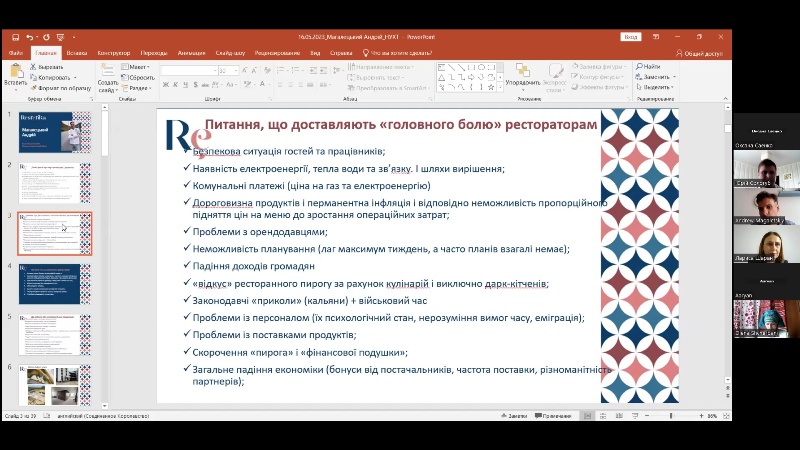This screenshot has height=450, width=800.
Task: Switch to the Слайд-шоу tab
Action: click(230, 53)
